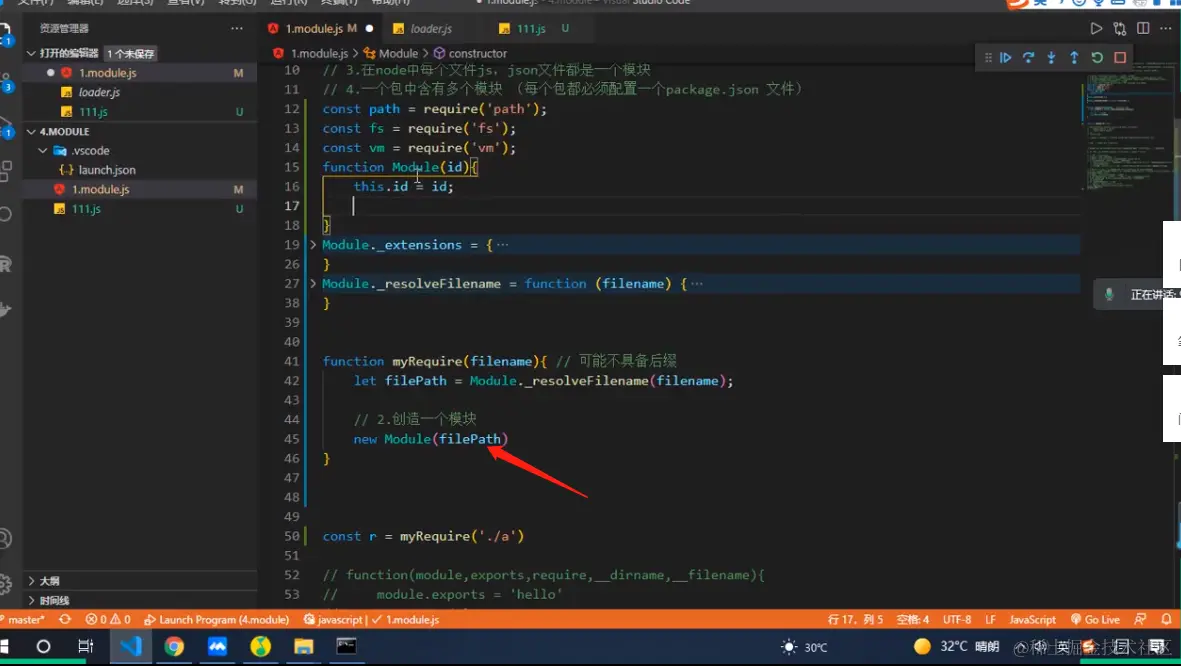Click line number 45 in the gutter
This screenshot has width=1181, height=666.
[x=291, y=438]
